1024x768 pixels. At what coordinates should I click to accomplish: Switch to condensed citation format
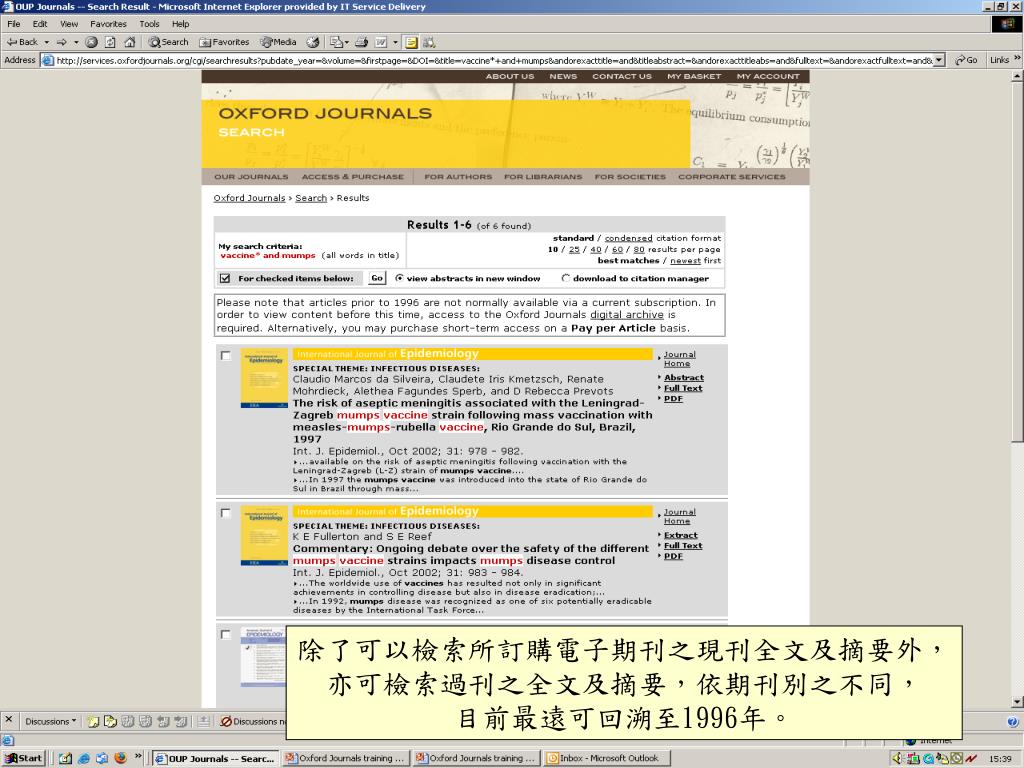point(628,238)
